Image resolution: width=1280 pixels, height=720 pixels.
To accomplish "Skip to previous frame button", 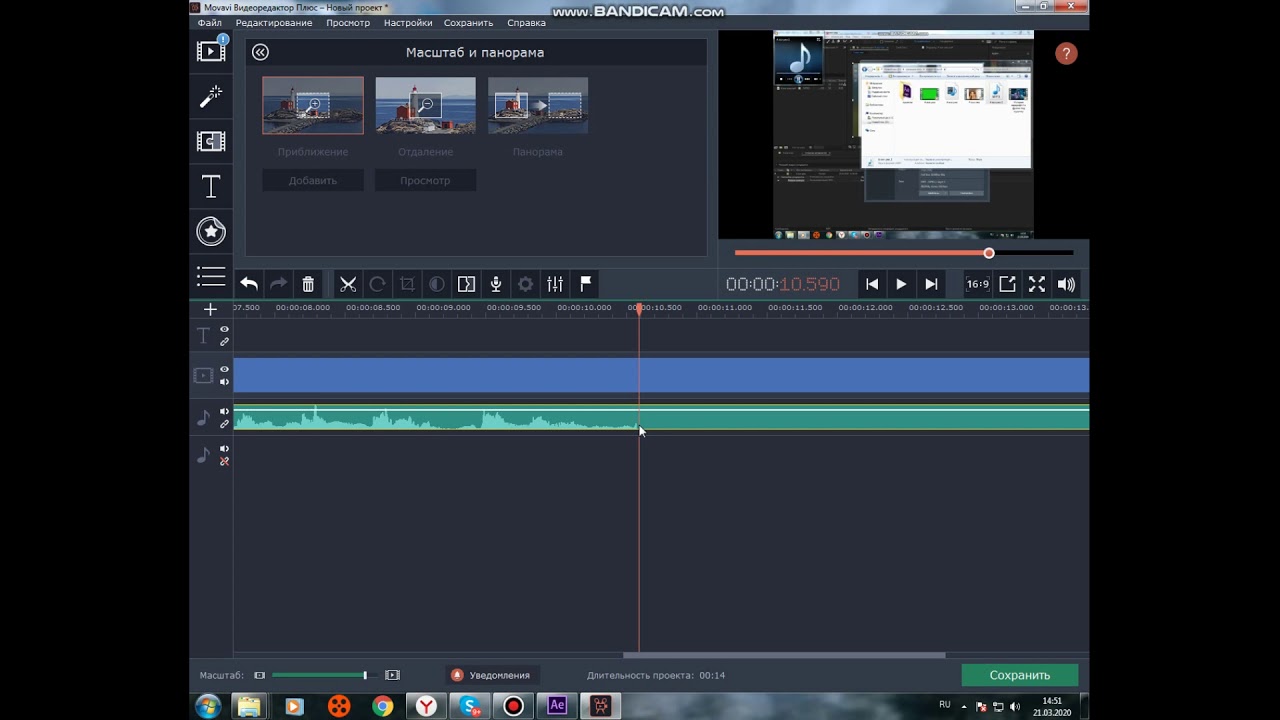I will [871, 284].
